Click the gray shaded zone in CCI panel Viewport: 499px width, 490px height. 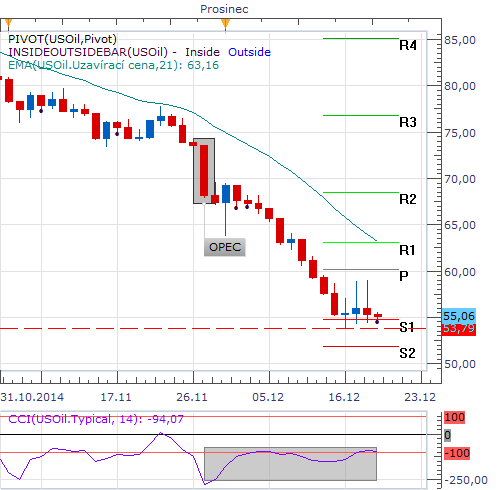290,464
